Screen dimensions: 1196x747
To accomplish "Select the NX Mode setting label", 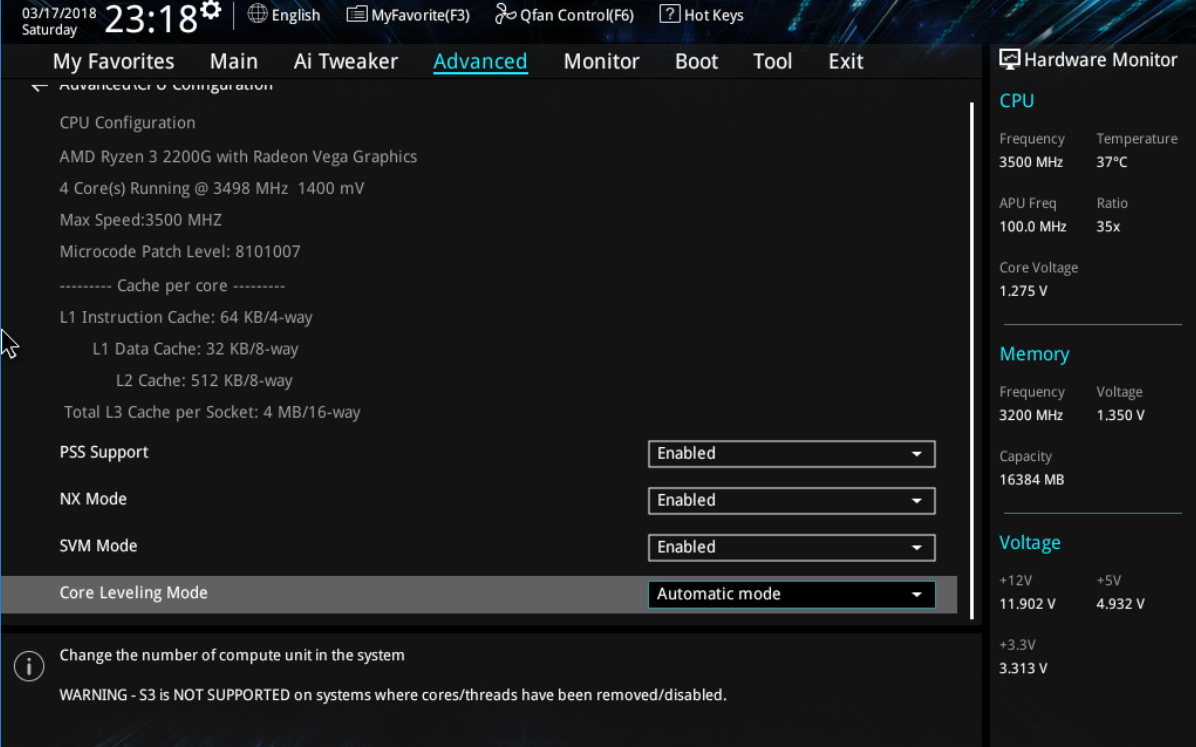I will click(93, 499).
